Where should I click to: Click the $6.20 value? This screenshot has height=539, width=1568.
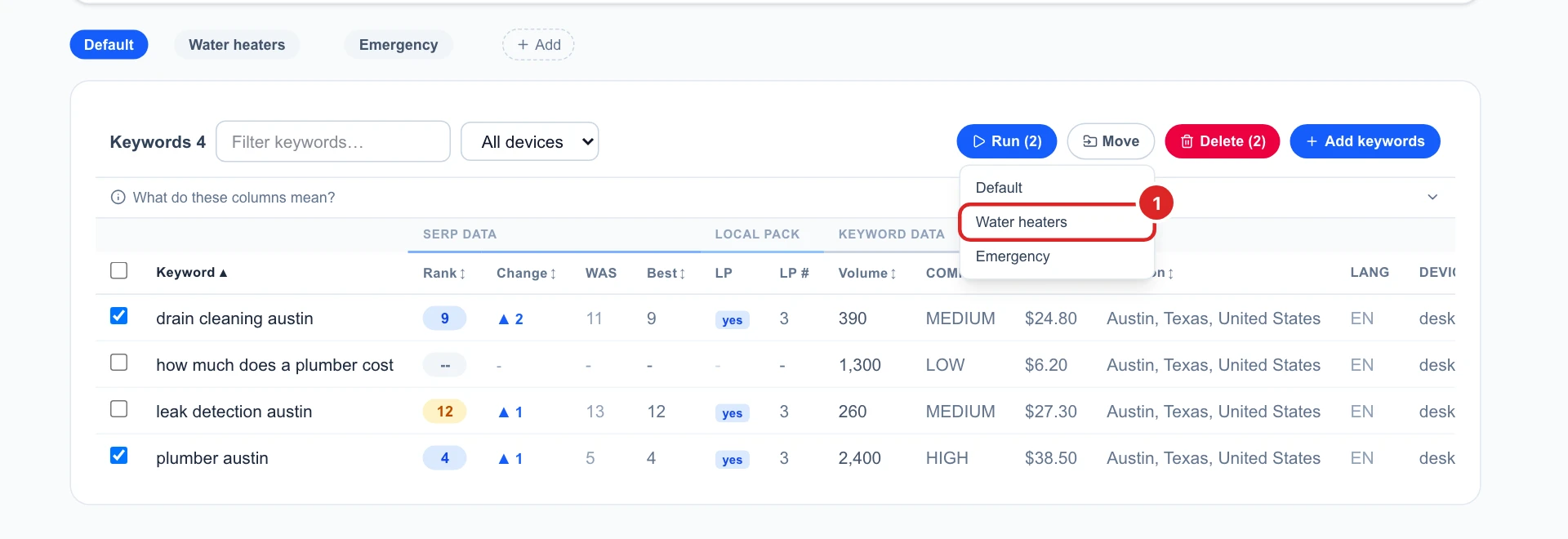click(x=1046, y=365)
